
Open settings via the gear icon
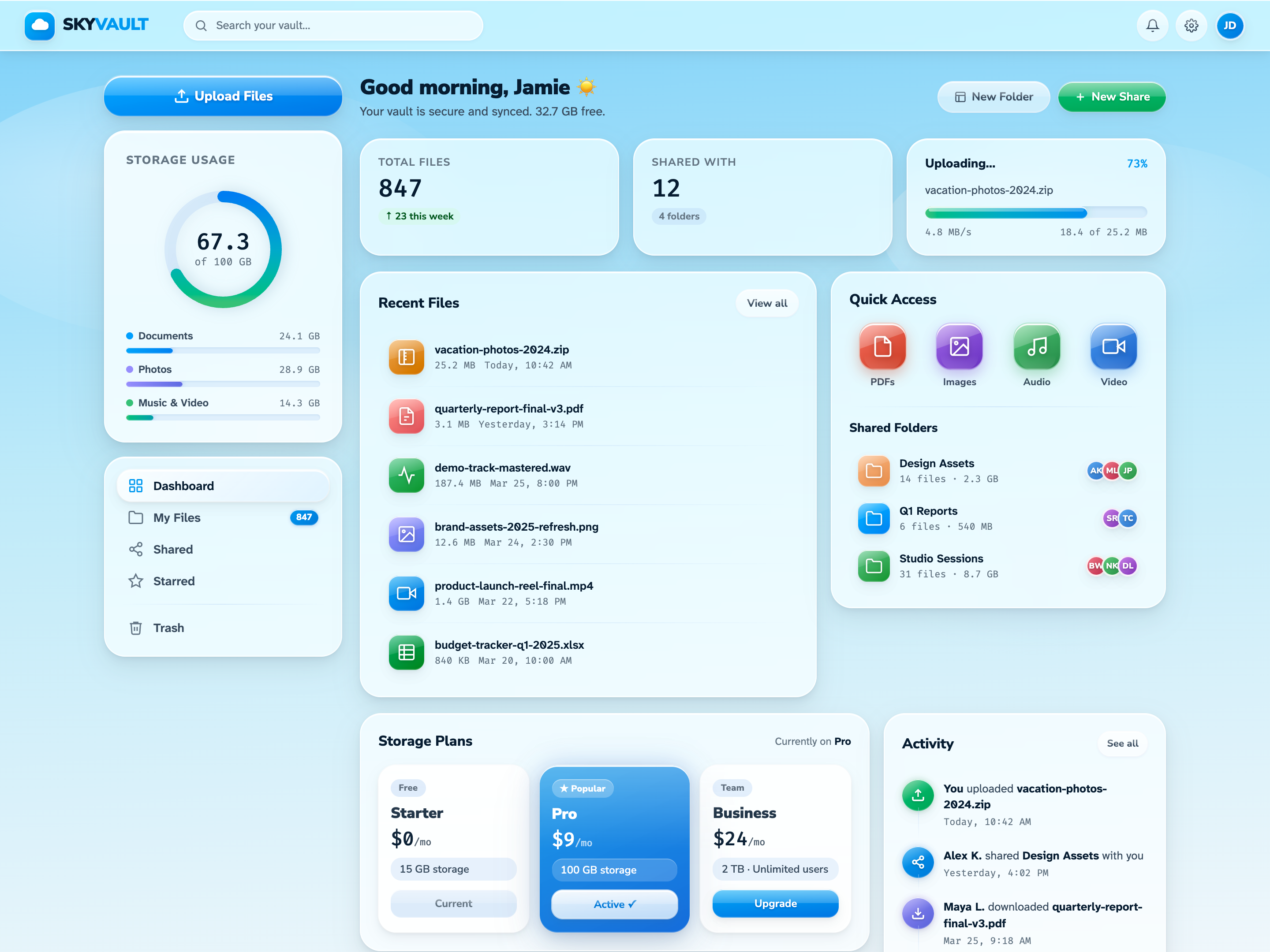click(x=1191, y=25)
